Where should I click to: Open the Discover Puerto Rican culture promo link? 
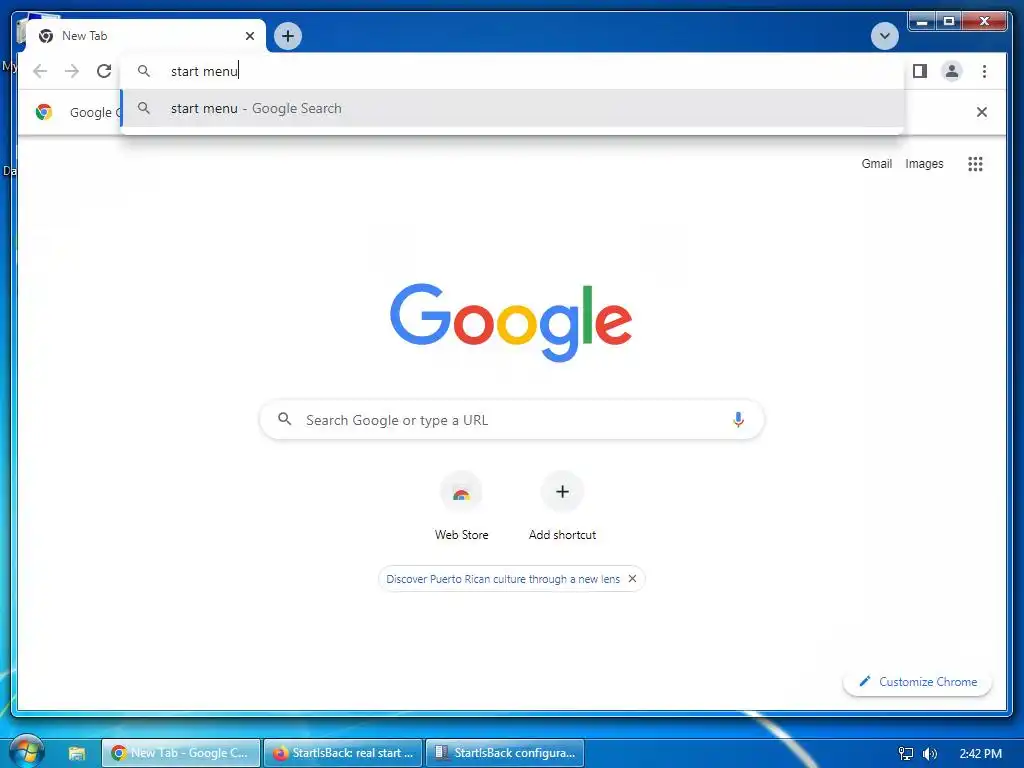(x=503, y=579)
